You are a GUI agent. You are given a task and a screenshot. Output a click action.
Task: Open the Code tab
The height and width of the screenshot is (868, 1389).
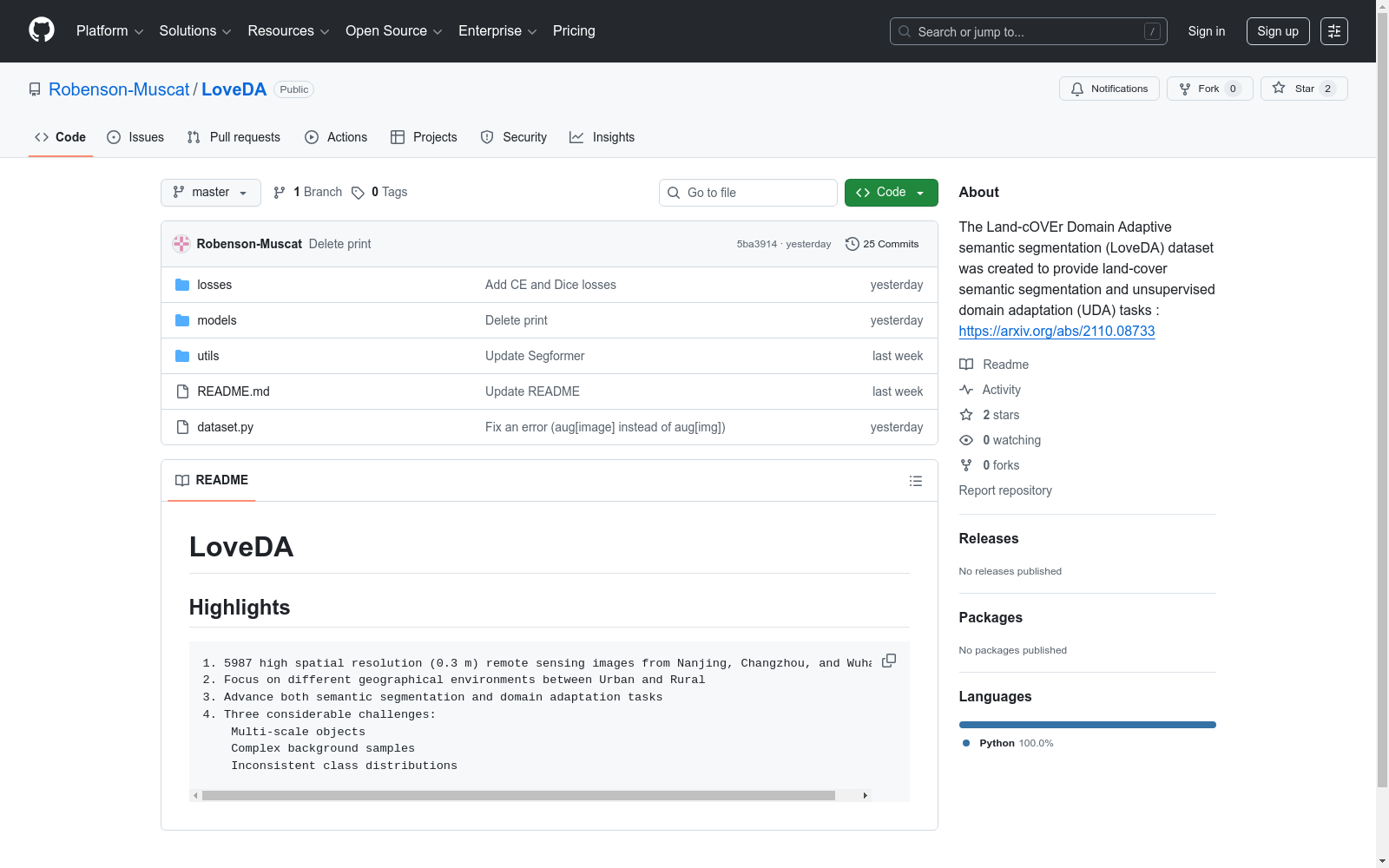tap(61, 137)
